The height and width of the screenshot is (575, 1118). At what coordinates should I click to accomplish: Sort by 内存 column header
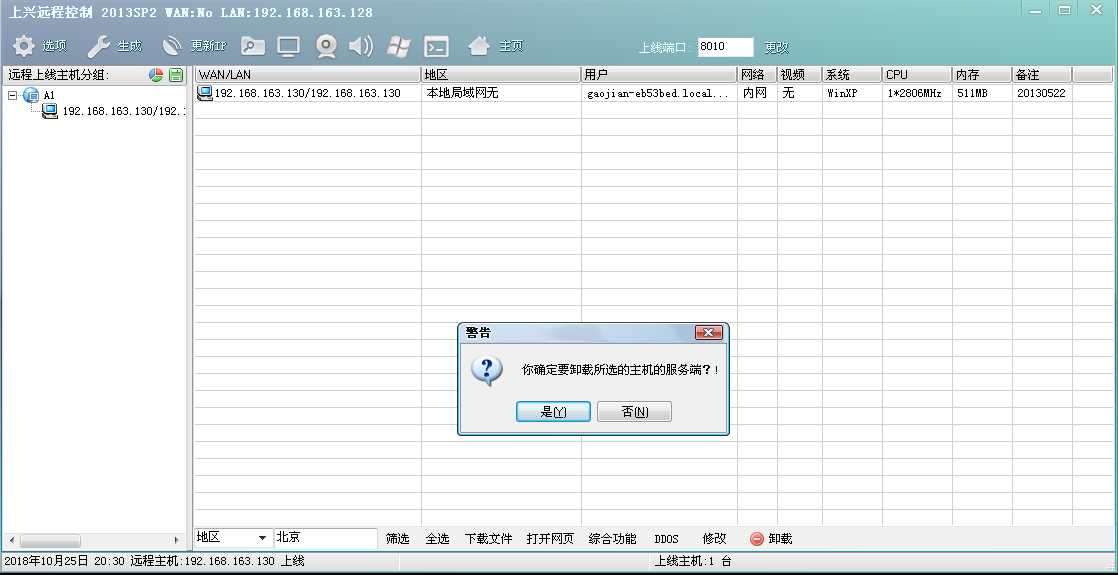pos(983,75)
